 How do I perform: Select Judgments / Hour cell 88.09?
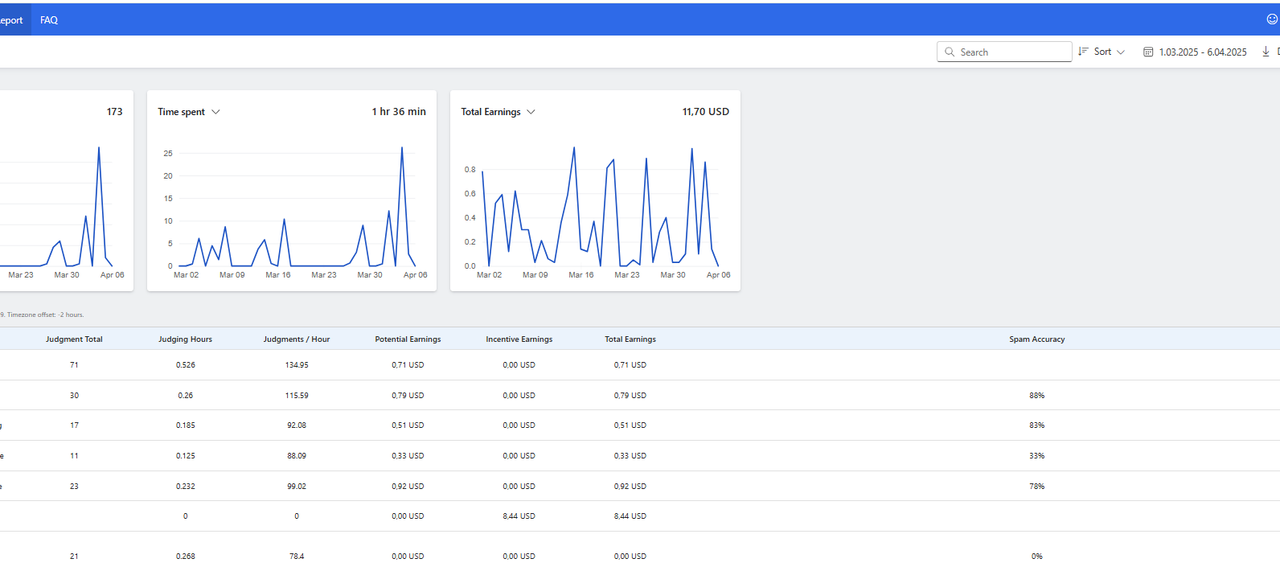coord(296,456)
